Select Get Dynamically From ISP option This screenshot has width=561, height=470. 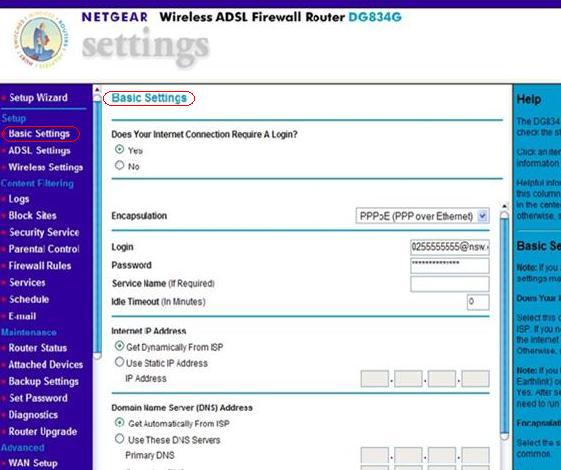[119, 346]
